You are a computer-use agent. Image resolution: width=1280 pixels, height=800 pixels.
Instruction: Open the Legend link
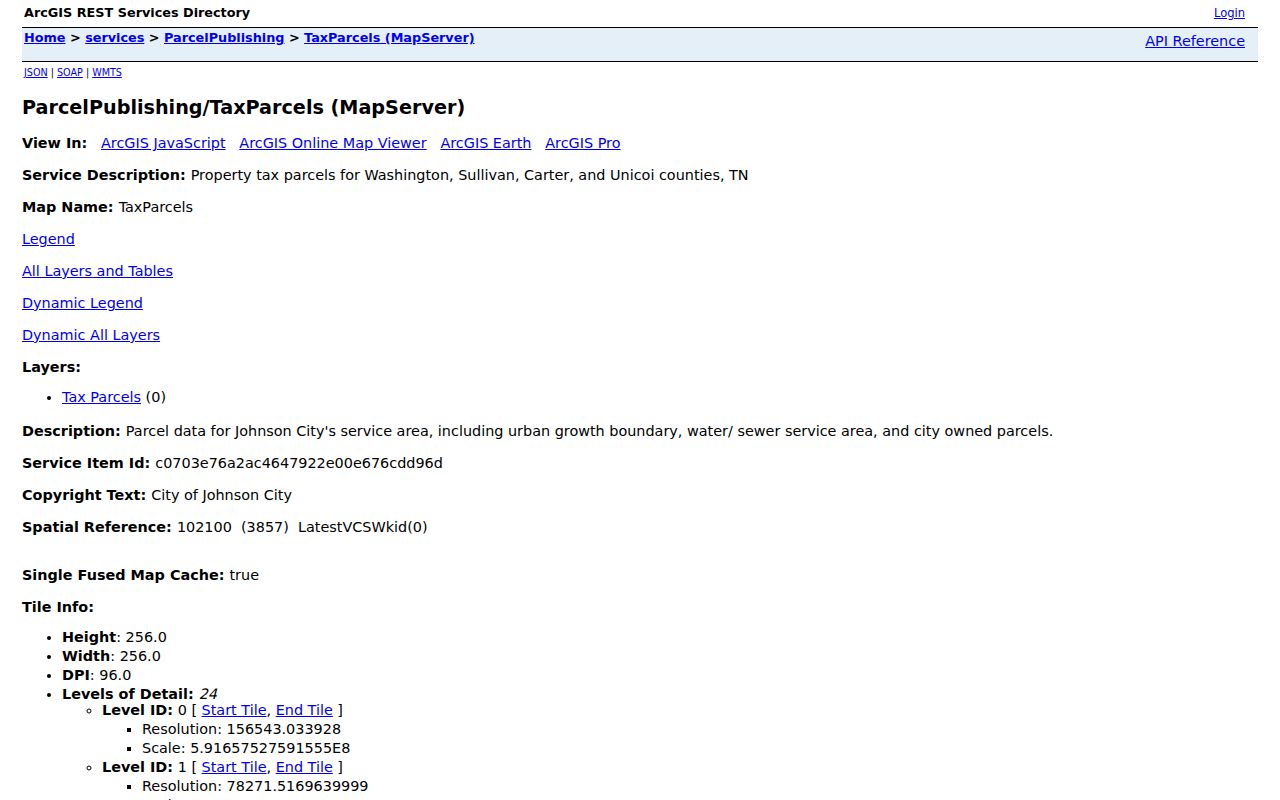[x=48, y=239]
